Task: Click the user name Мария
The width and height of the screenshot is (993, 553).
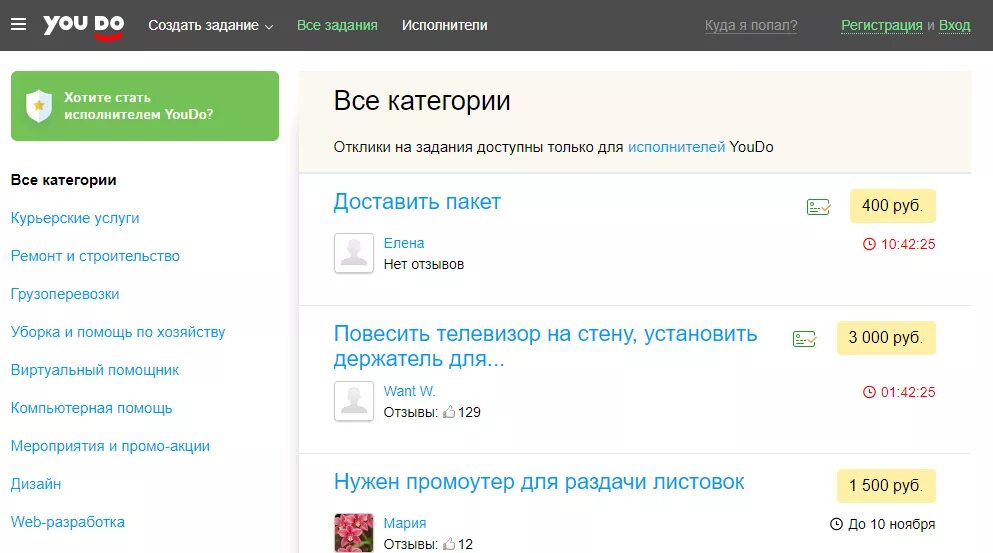Action: [x=405, y=523]
